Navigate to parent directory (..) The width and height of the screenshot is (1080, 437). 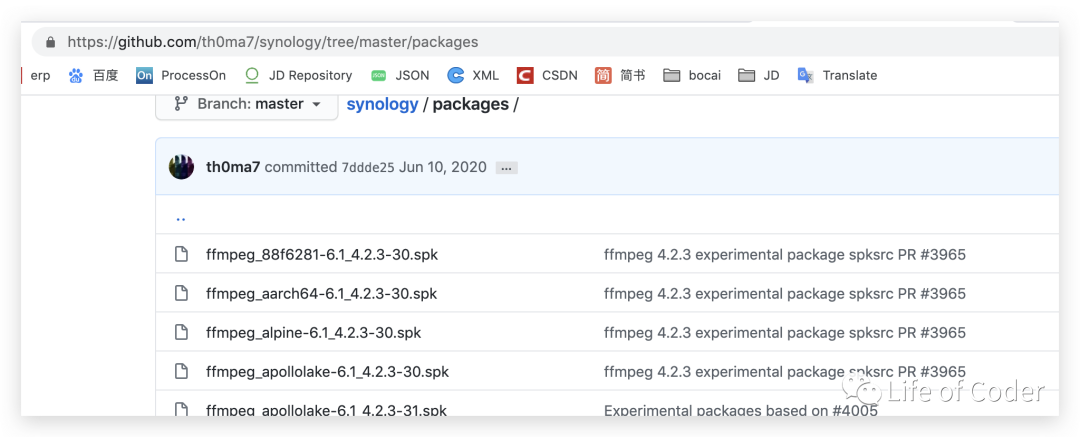181,217
